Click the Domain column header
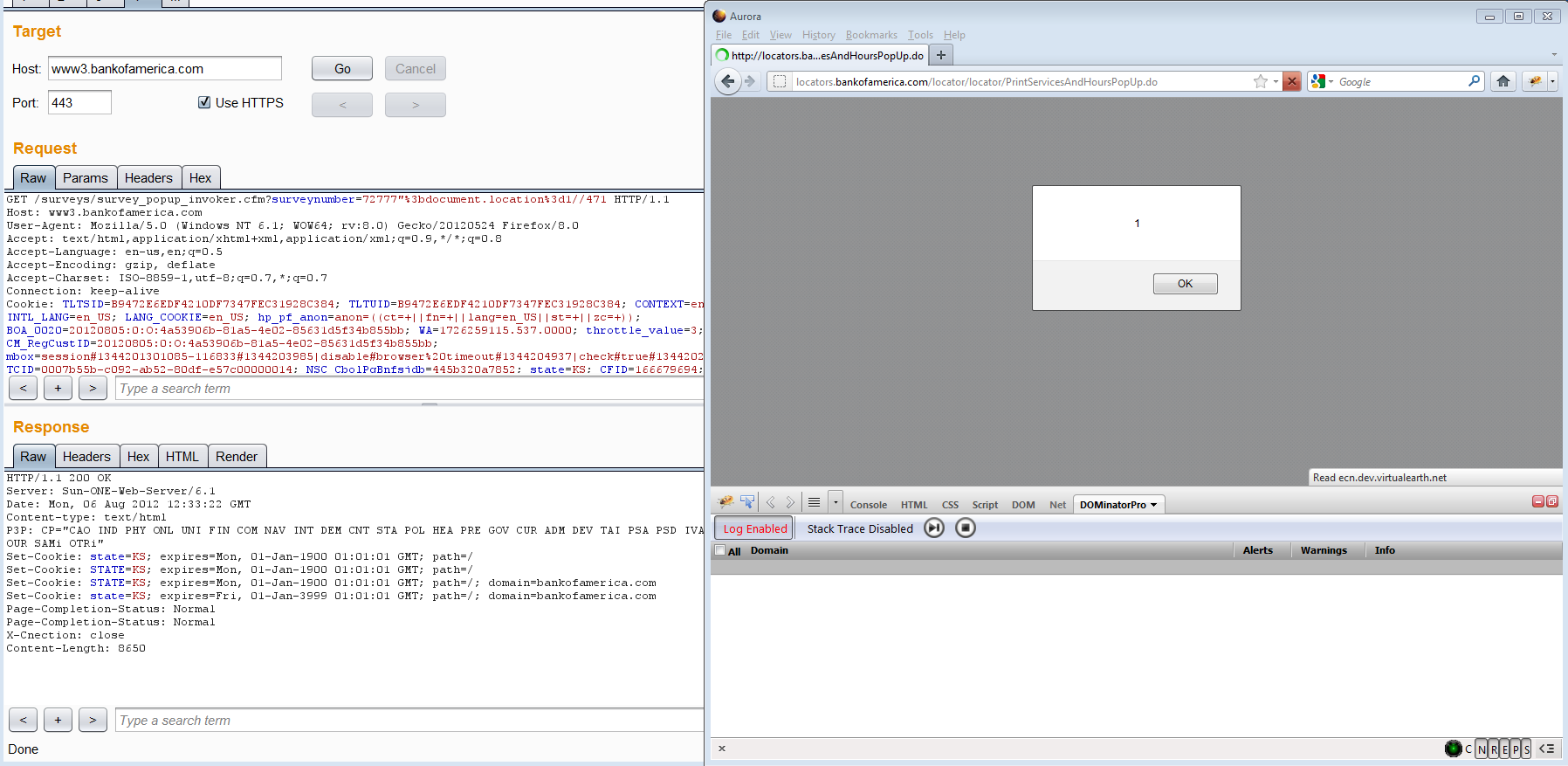1568x766 pixels. (x=769, y=550)
